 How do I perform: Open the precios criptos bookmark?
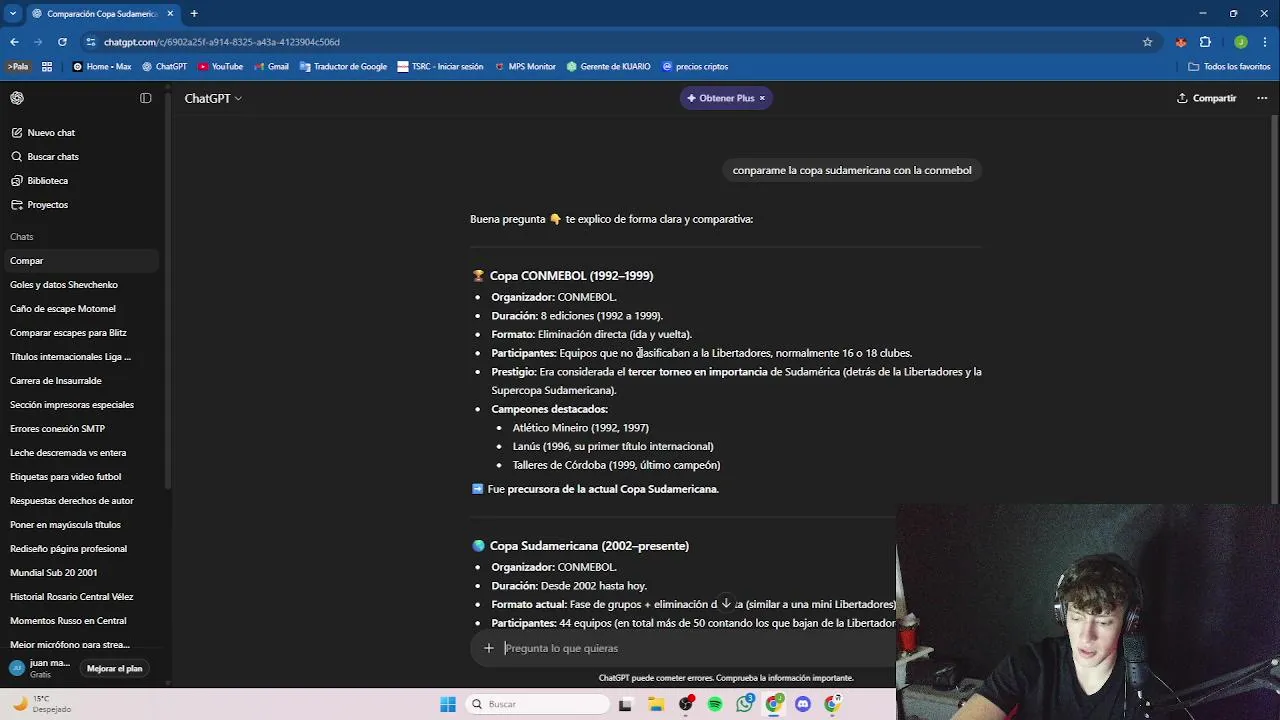(x=695, y=67)
